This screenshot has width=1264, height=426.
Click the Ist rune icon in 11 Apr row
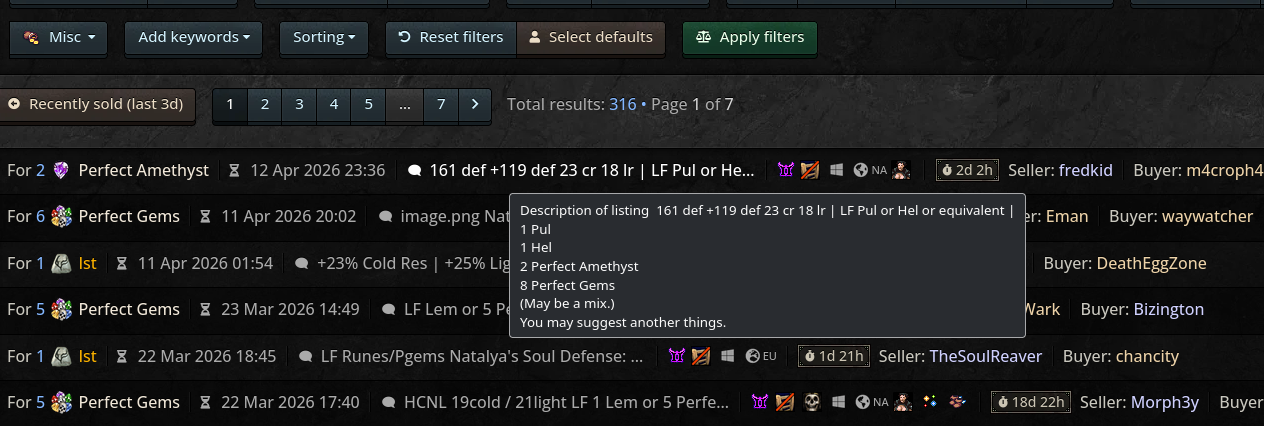(x=62, y=263)
